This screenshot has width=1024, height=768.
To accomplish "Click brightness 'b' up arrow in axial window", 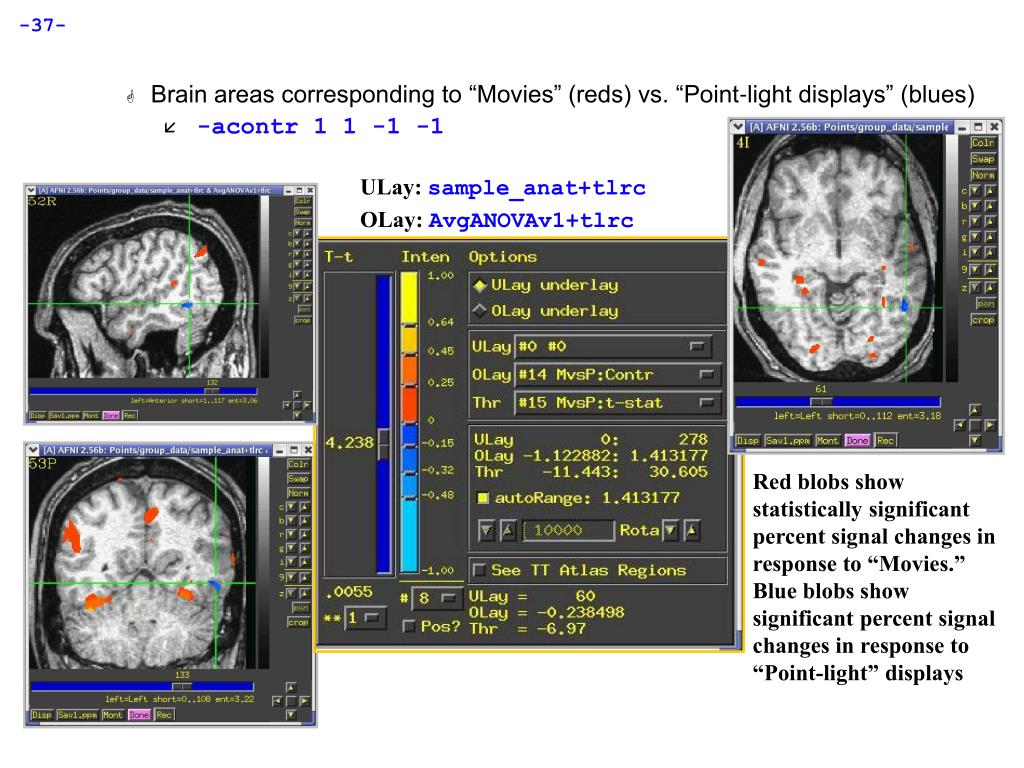I will pos(991,206).
